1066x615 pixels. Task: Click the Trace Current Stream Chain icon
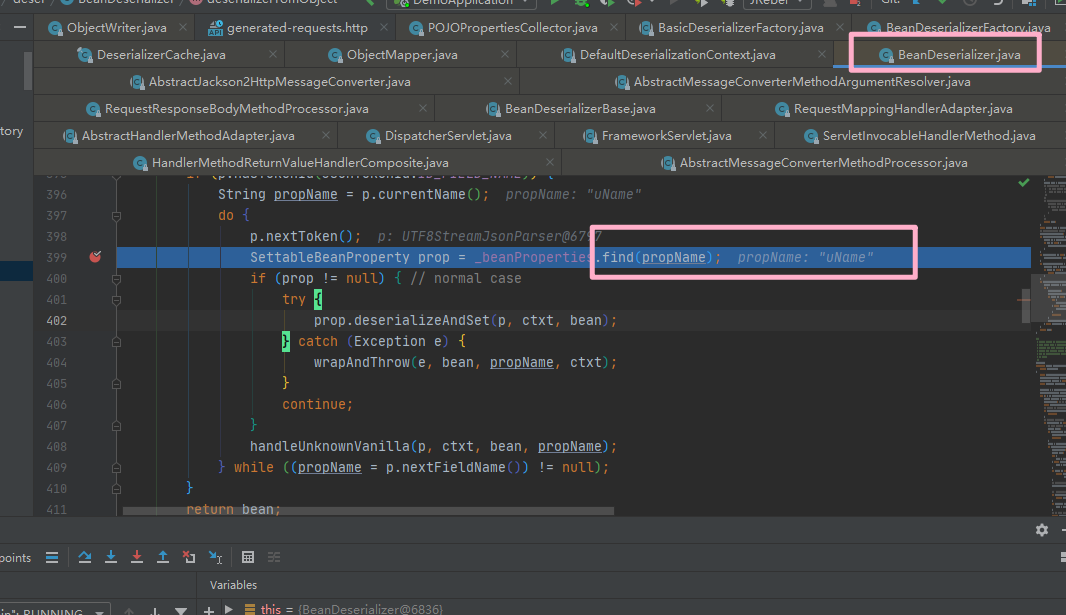coord(274,558)
